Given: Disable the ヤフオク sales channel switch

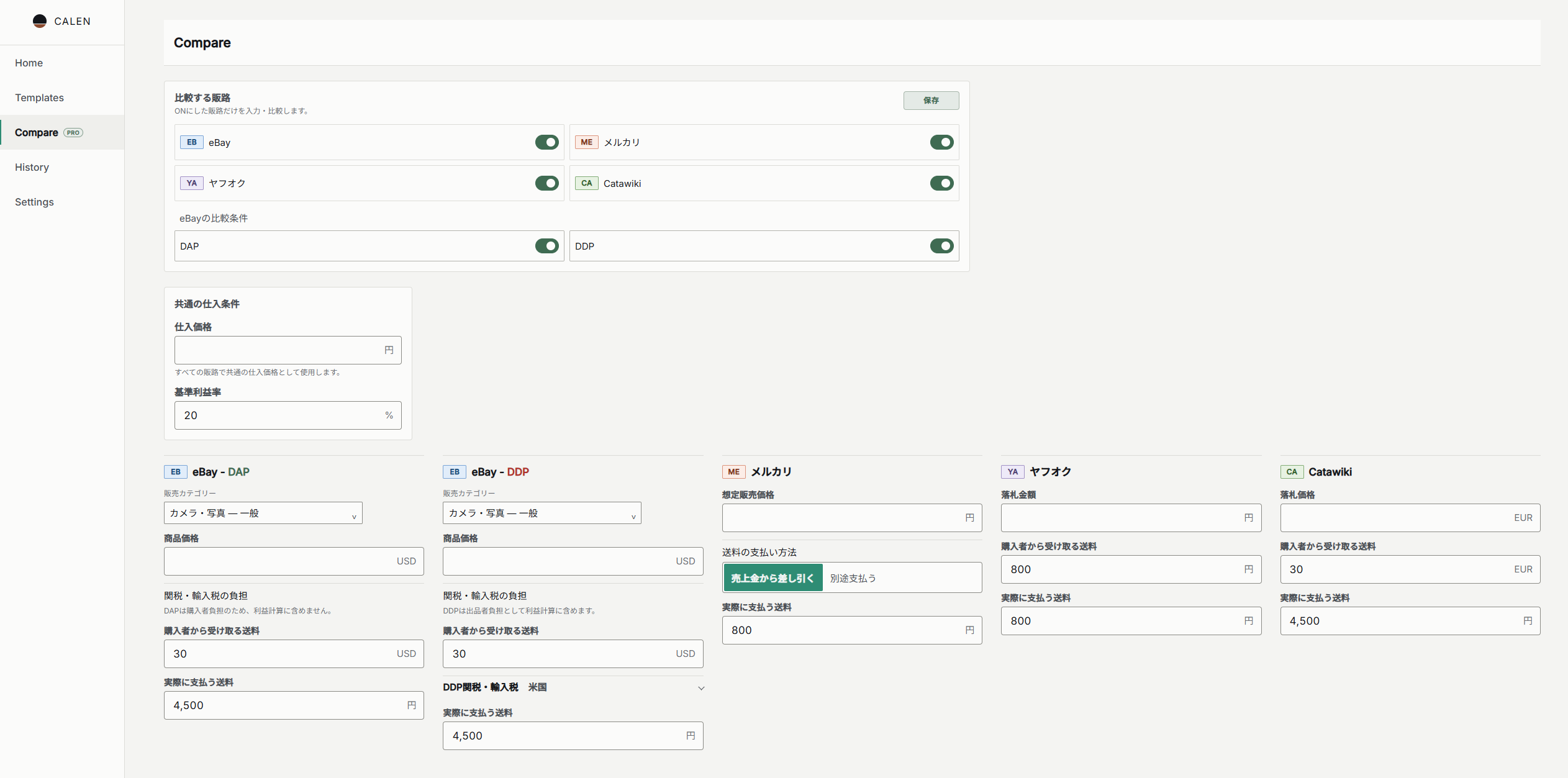Looking at the screenshot, I should [547, 183].
